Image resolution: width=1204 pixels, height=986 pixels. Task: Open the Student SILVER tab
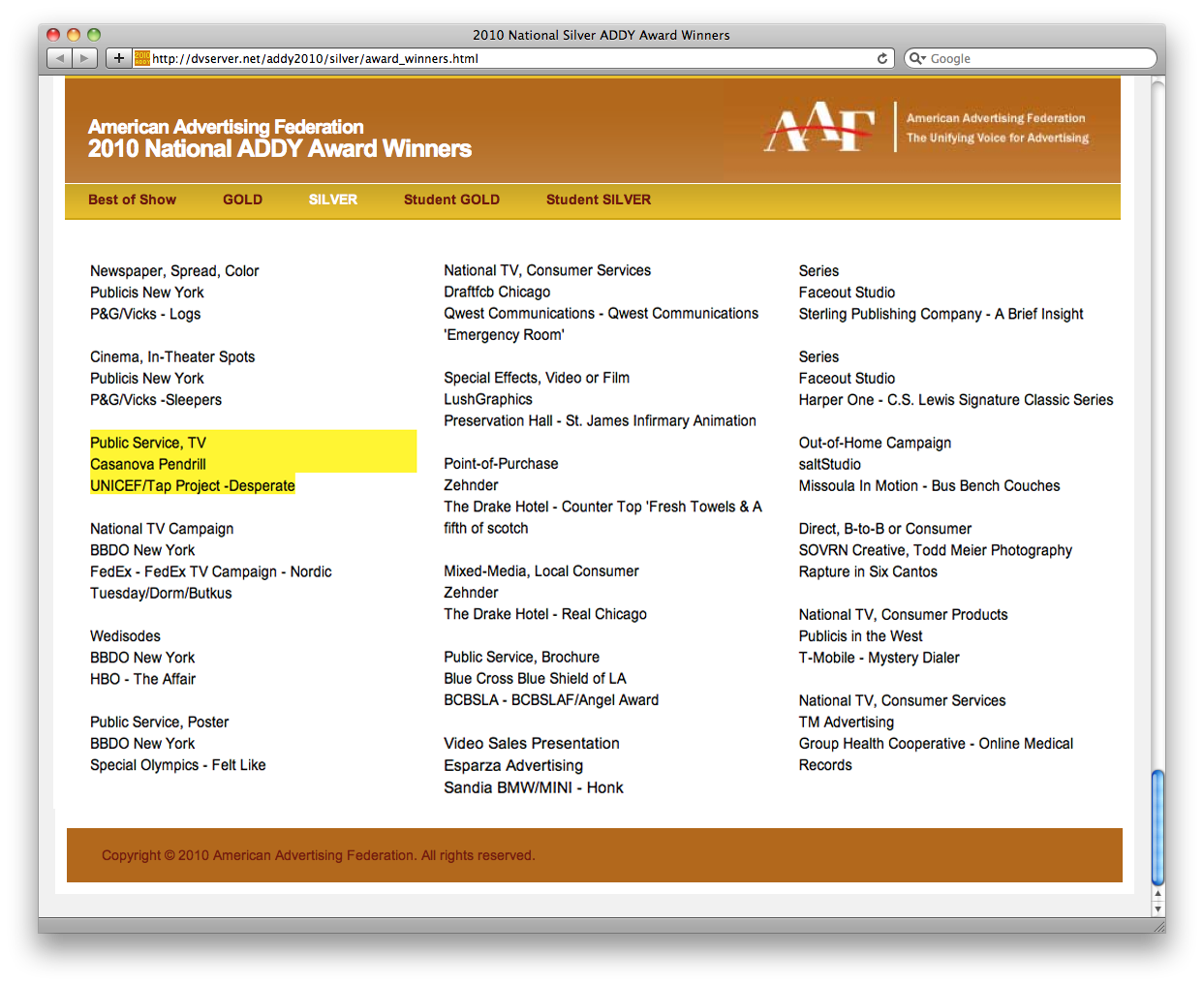(x=598, y=200)
